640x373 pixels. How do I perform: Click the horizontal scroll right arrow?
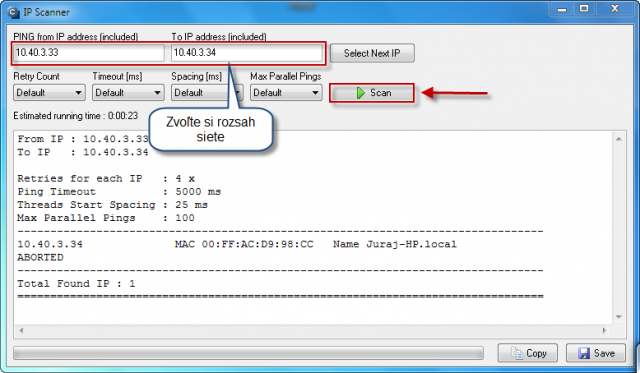tap(604, 331)
